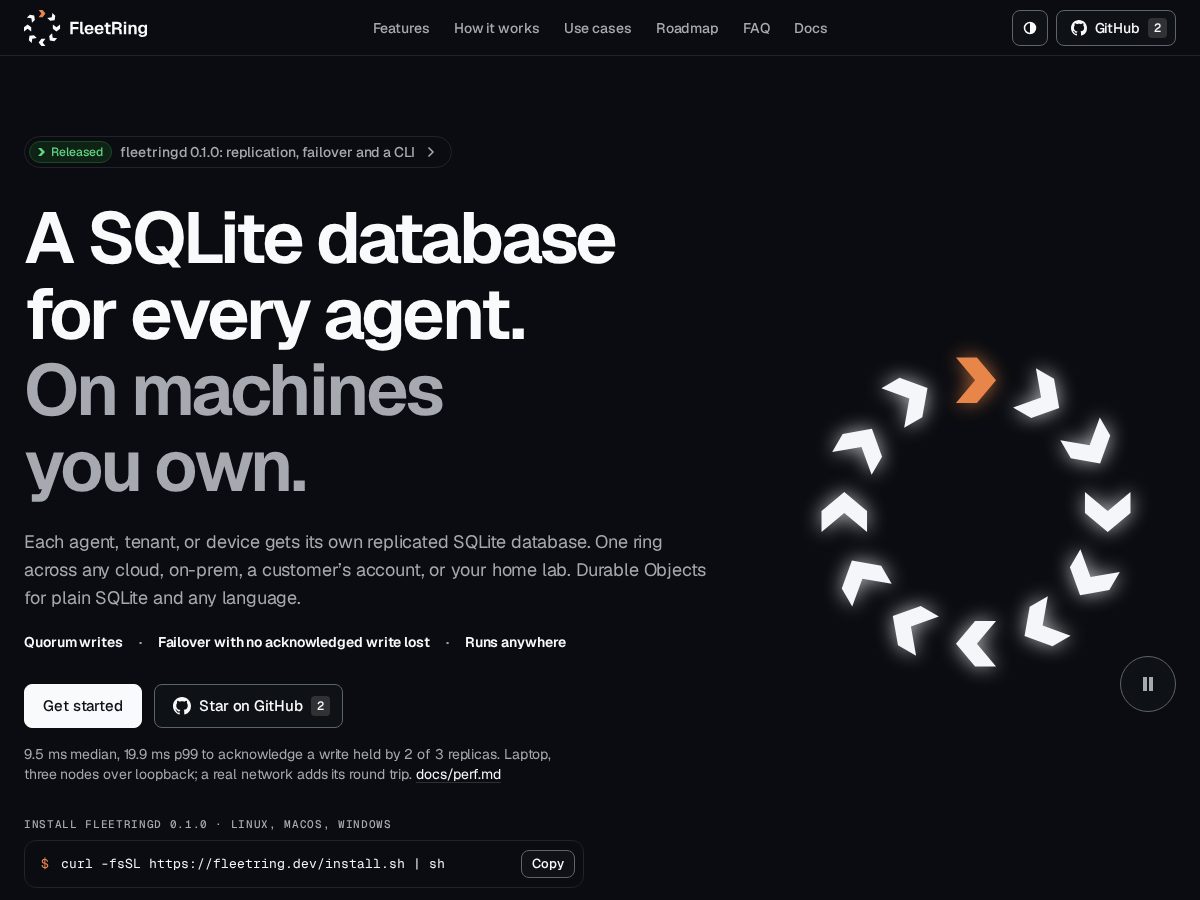Click the orange chevron in the ring
1200x900 pixels.
point(975,380)
